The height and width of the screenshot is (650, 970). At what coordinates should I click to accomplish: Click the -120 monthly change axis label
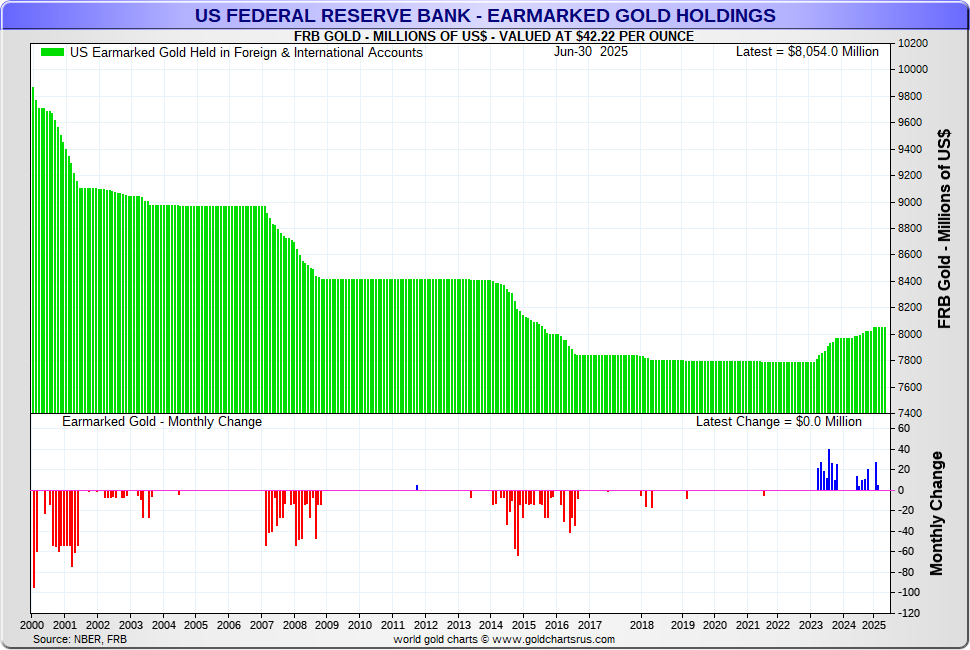(909, 614)
